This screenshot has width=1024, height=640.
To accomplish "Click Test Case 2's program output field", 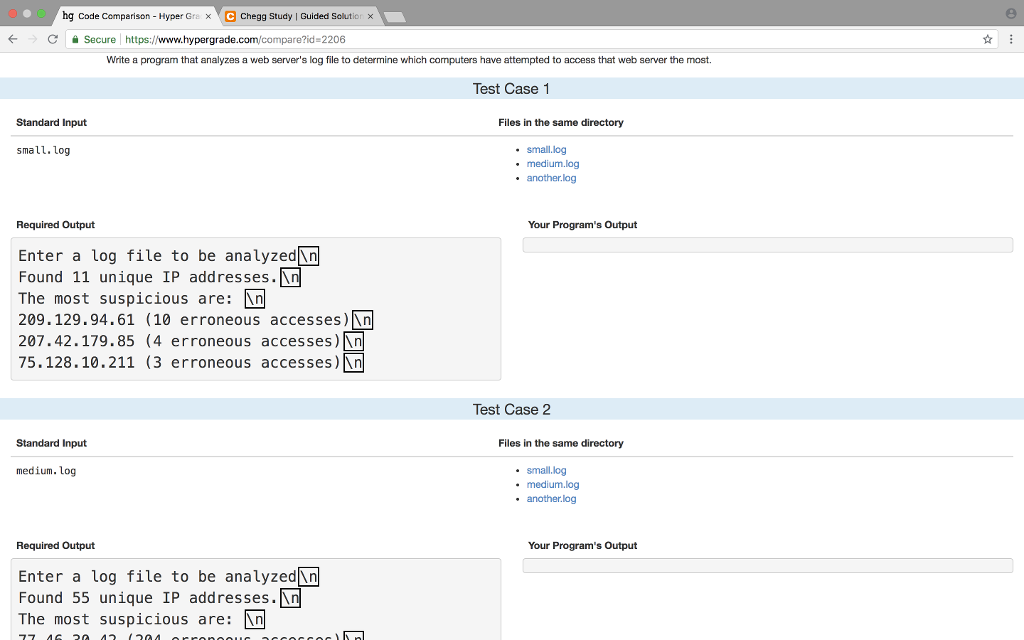I will (766, 565).
